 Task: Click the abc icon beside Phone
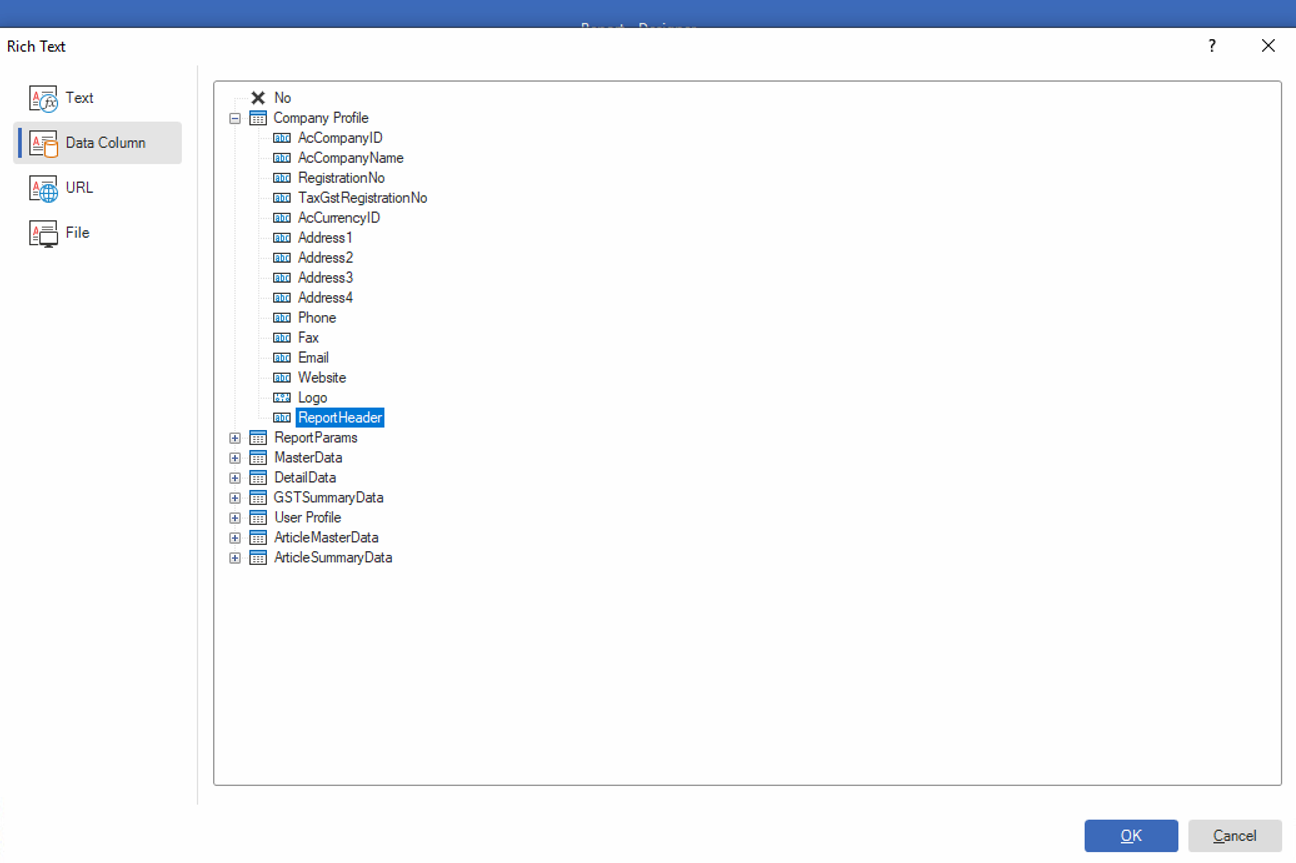click(x=281, y=317)
